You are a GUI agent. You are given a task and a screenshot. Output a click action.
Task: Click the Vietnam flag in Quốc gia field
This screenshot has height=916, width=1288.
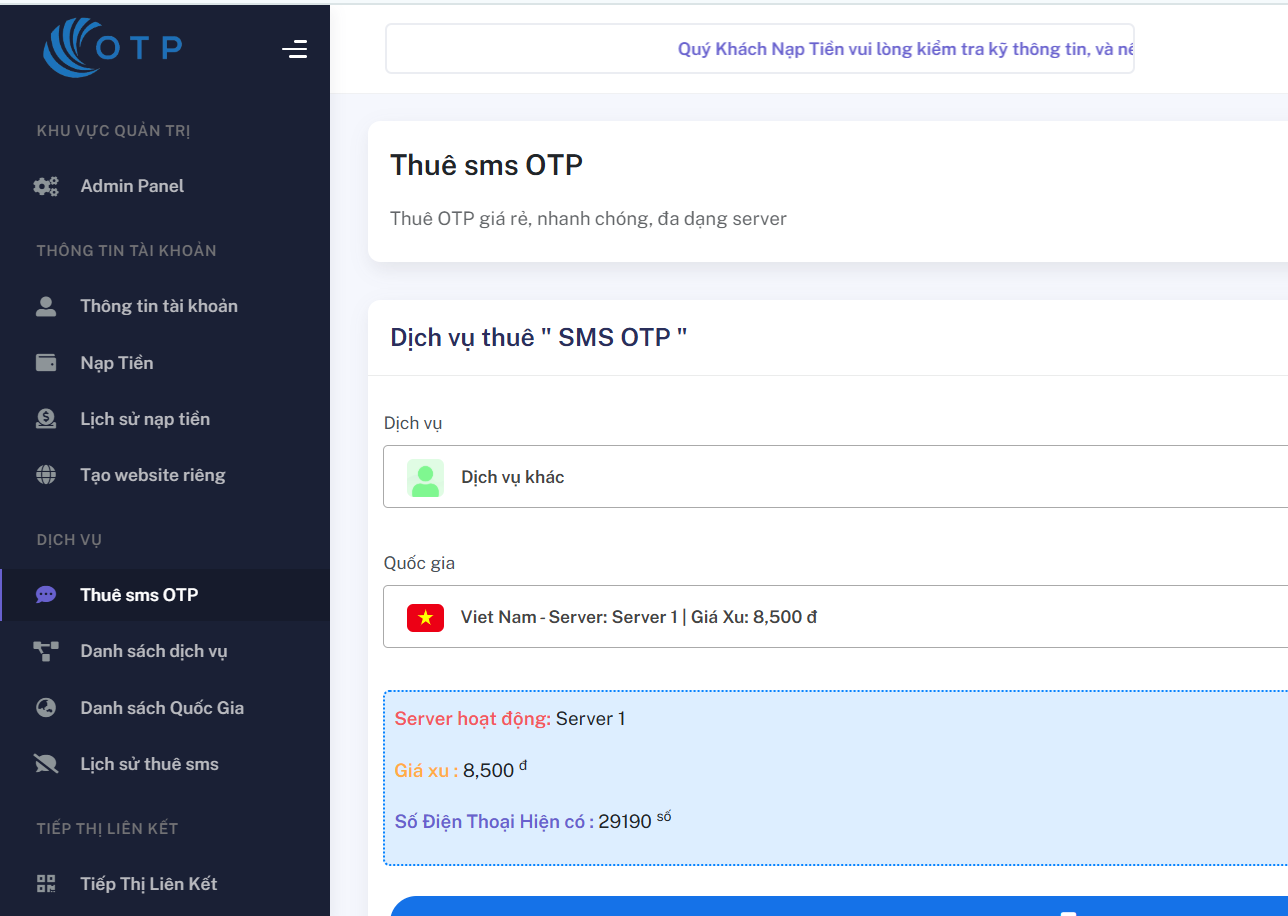pyautogui.click(x=425, y=618)
